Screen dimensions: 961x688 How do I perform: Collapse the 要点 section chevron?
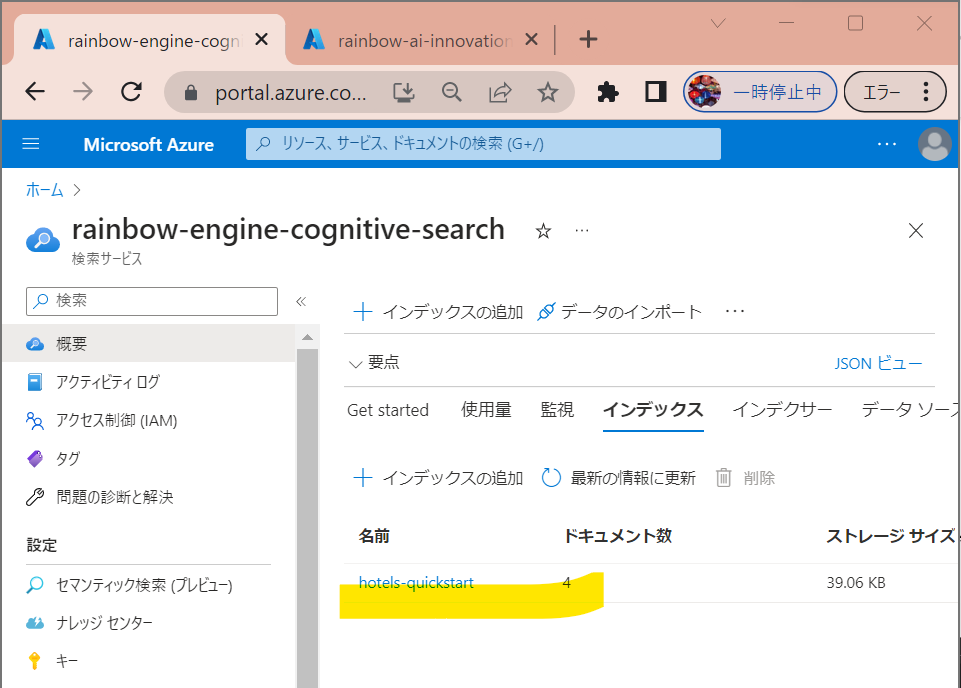355,364
